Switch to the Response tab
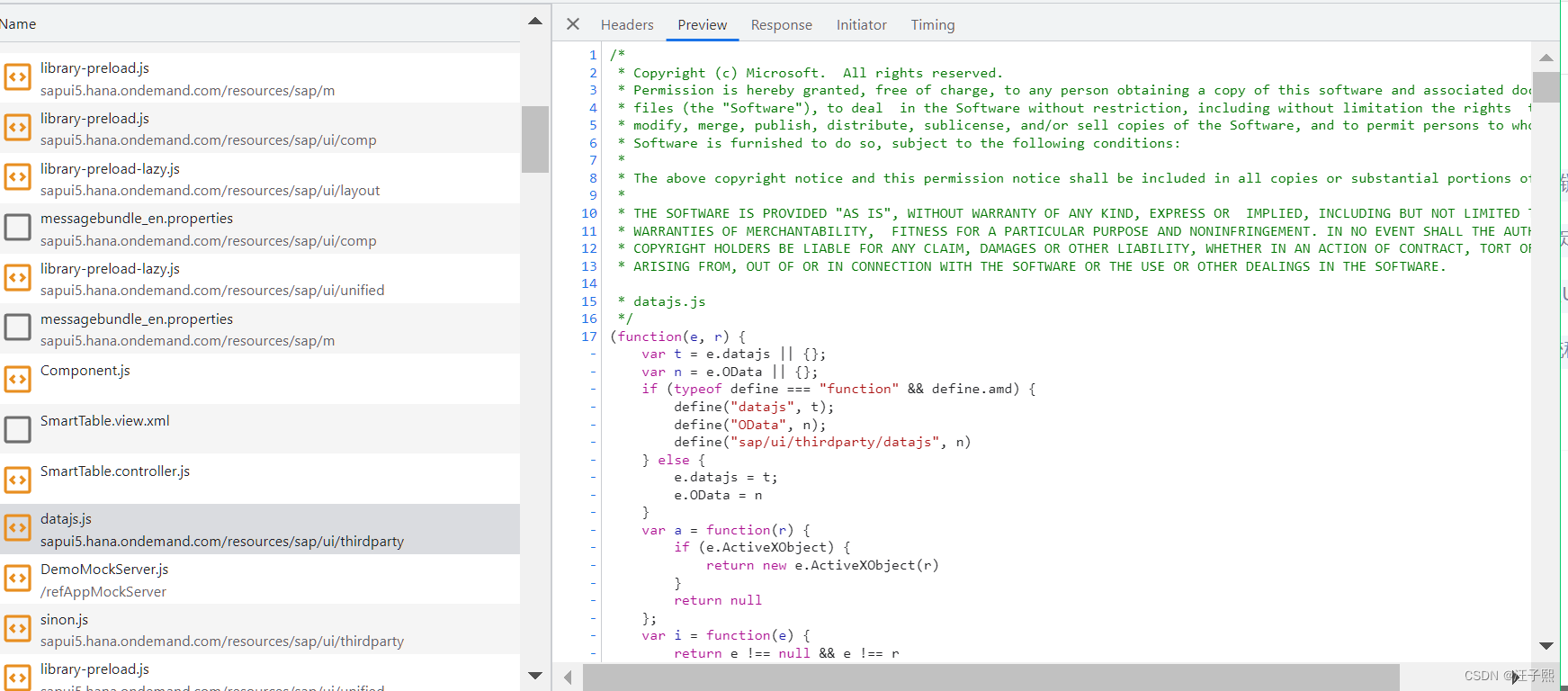 [x=781, y=25]
